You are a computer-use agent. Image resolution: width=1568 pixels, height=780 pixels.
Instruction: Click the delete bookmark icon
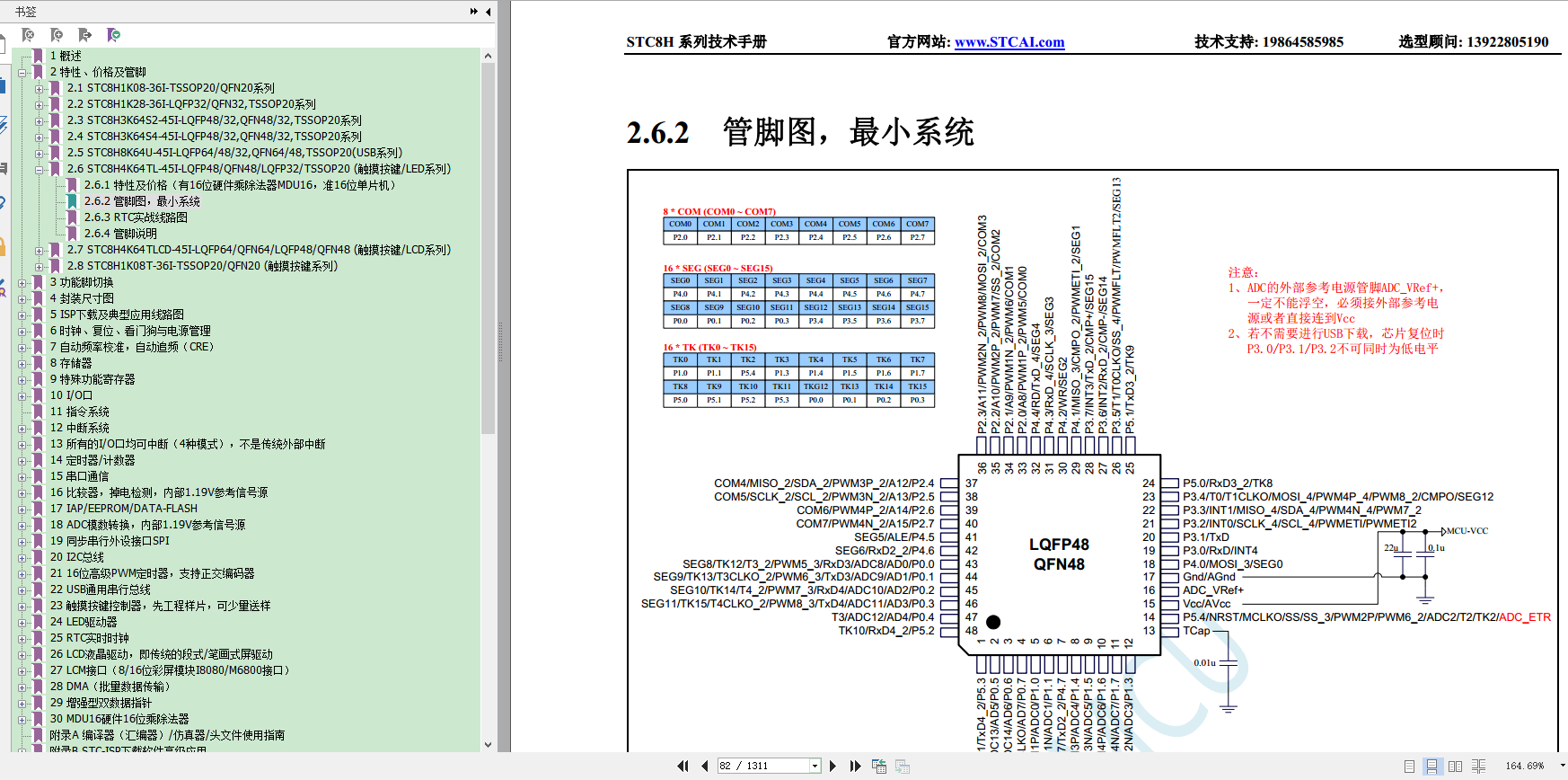click(28, 35)
